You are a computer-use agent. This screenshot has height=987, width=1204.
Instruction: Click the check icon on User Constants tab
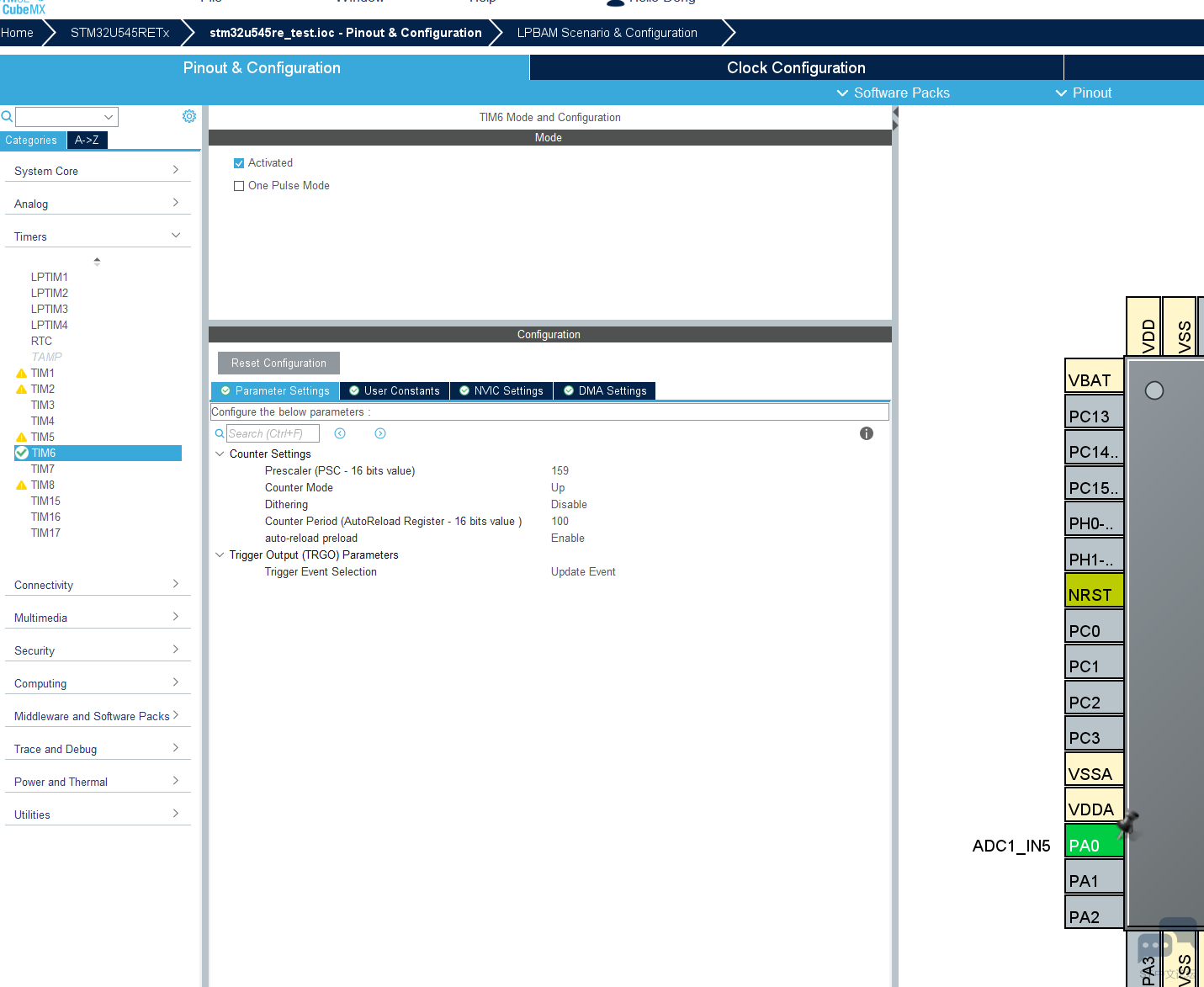[x=354, y=390]
